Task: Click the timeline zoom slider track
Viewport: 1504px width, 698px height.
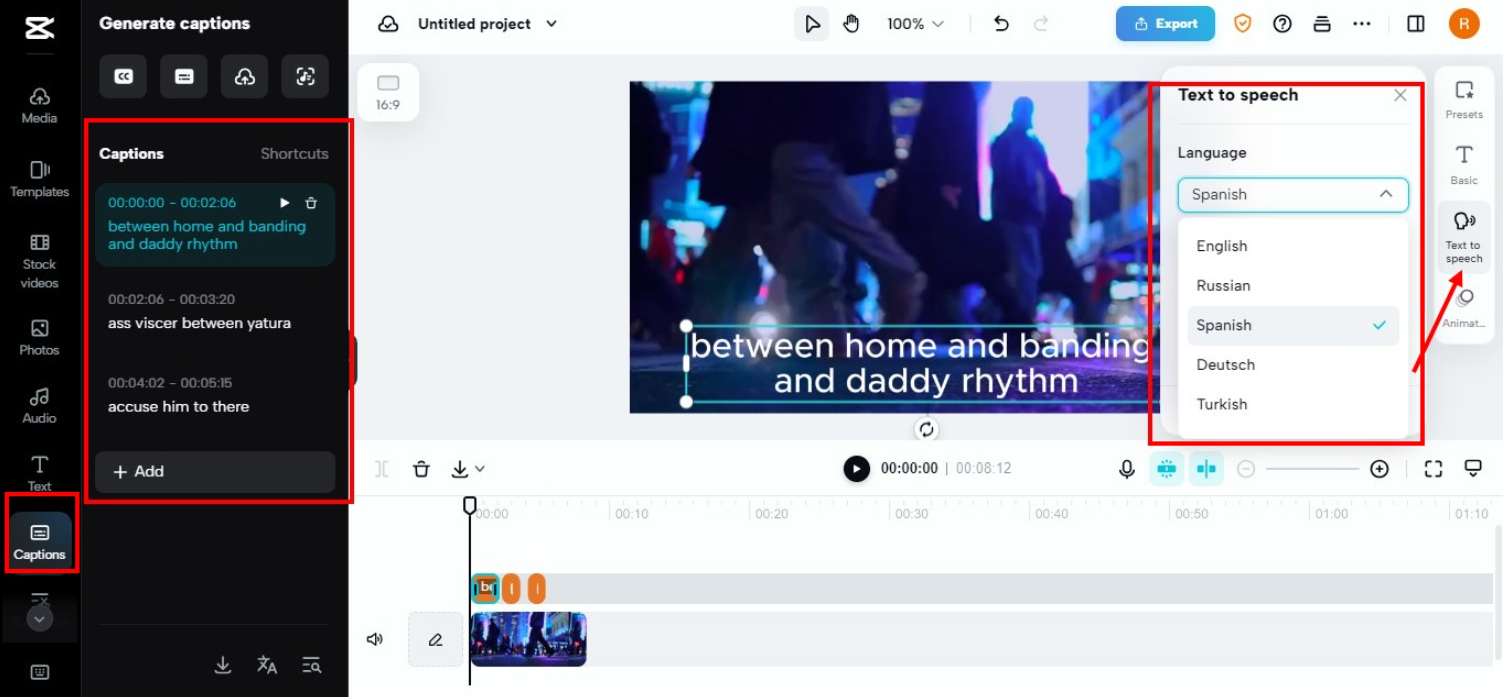Action: coord(1312,469)
